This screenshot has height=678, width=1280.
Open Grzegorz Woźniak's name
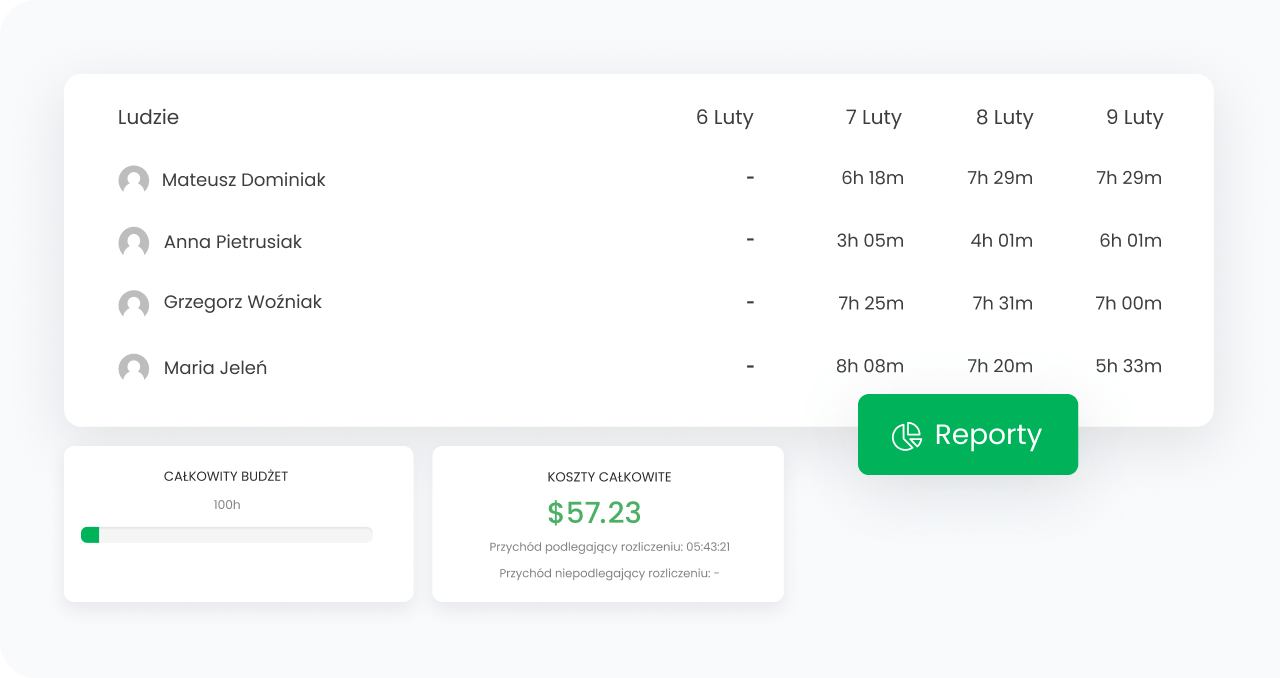click(243, 302)
